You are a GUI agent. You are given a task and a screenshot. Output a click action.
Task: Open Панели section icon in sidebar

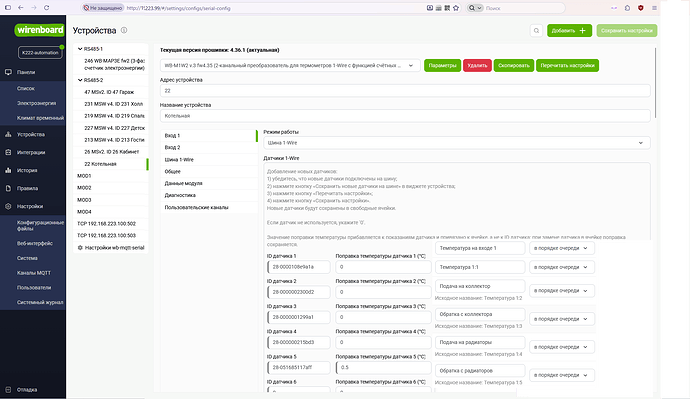pos(8,72)
